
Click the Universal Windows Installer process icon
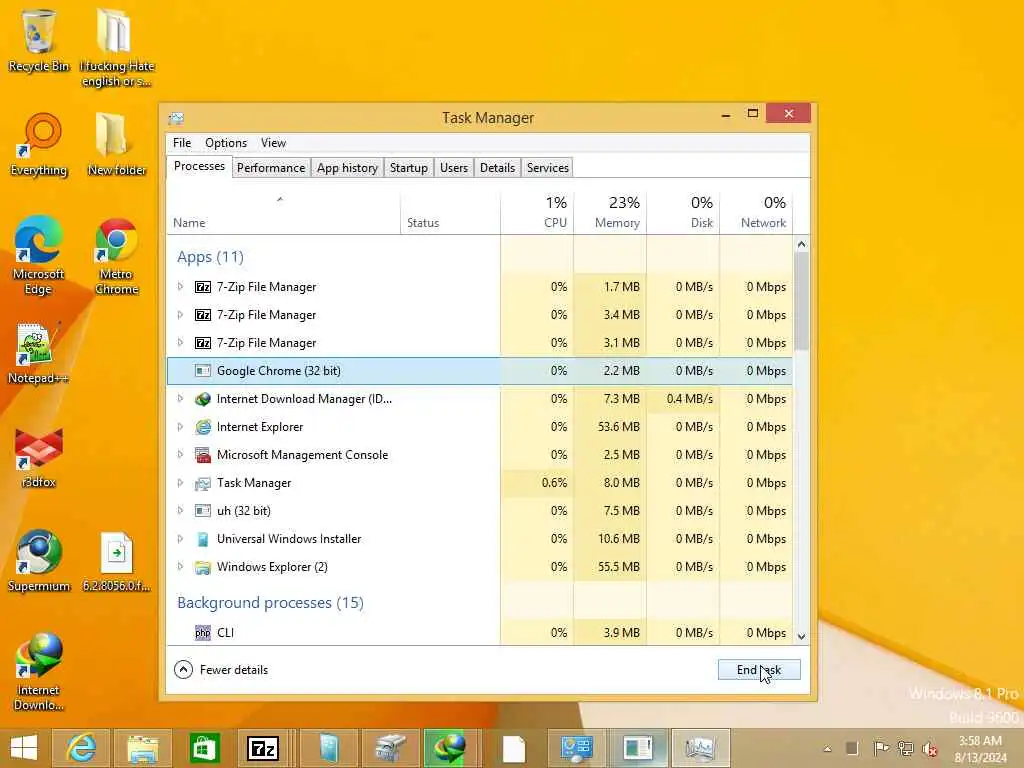click(x=203, y=539)
